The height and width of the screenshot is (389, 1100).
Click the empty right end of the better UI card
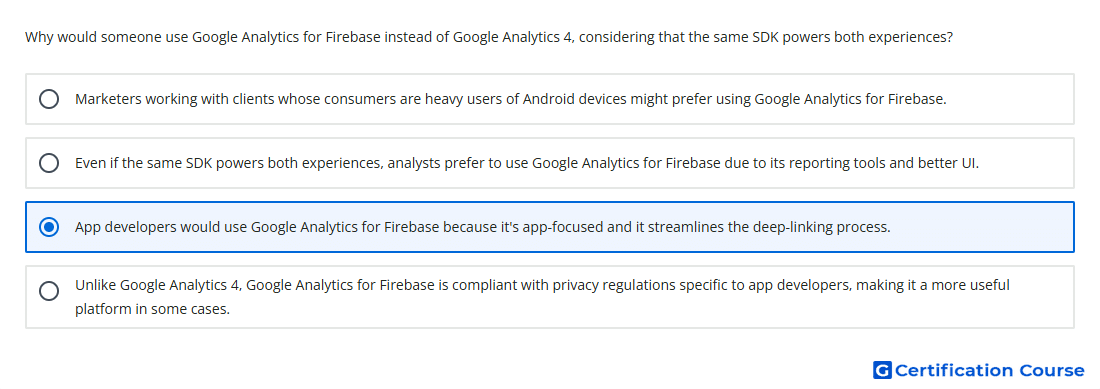pyautogui.click(x=1026, y=163)
